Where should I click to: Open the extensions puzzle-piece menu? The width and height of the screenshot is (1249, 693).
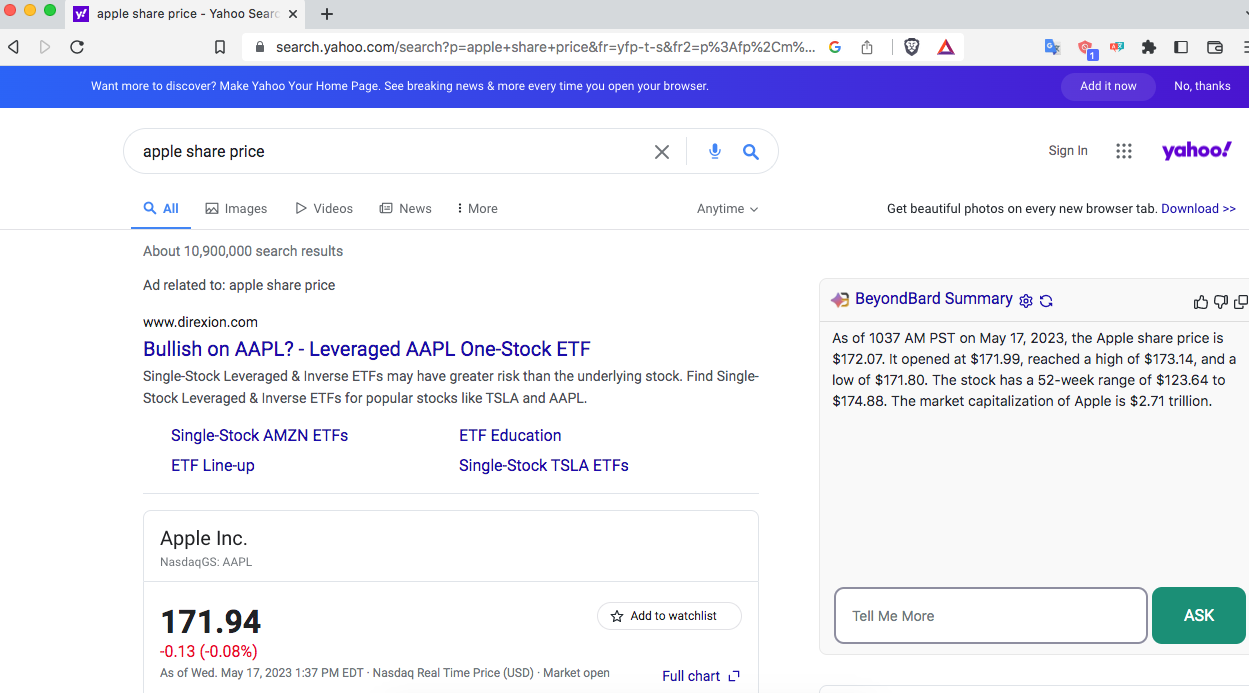tap(1149, 47)
